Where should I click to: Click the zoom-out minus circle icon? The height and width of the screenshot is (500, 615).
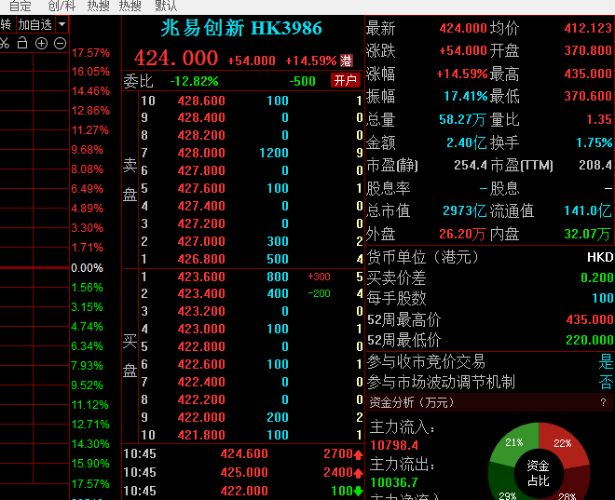coord(60,43)
